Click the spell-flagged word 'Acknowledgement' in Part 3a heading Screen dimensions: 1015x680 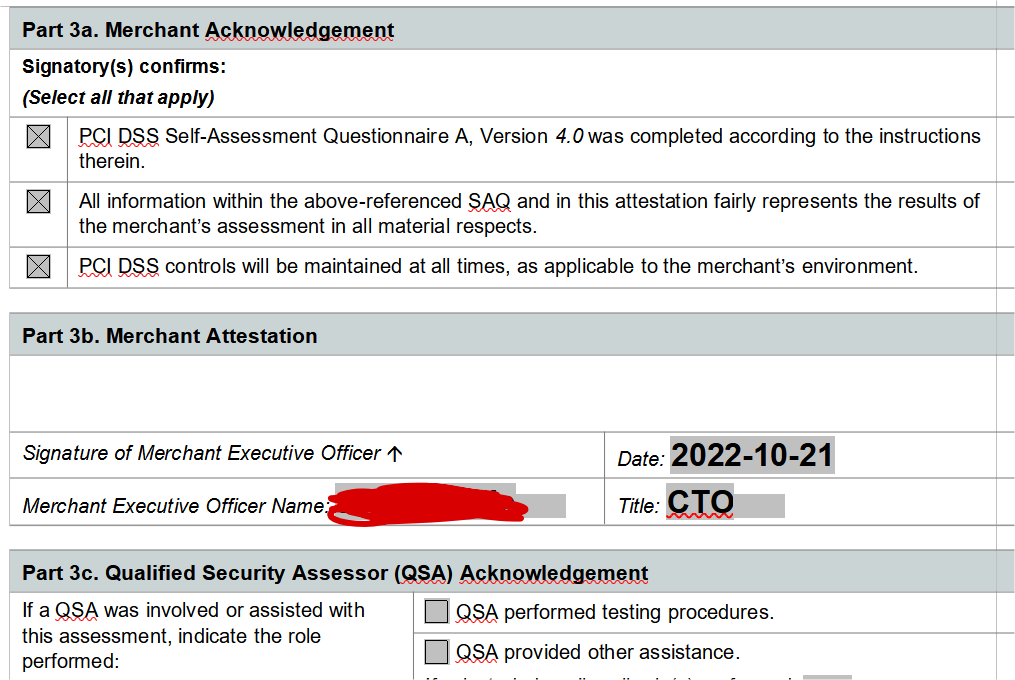299,30
